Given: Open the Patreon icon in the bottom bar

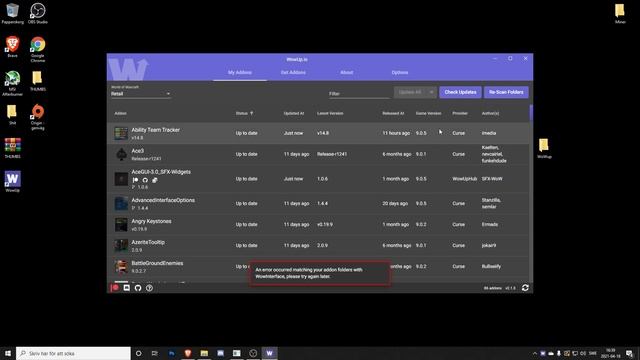Looking at the screenshot, I should point(115,288).
